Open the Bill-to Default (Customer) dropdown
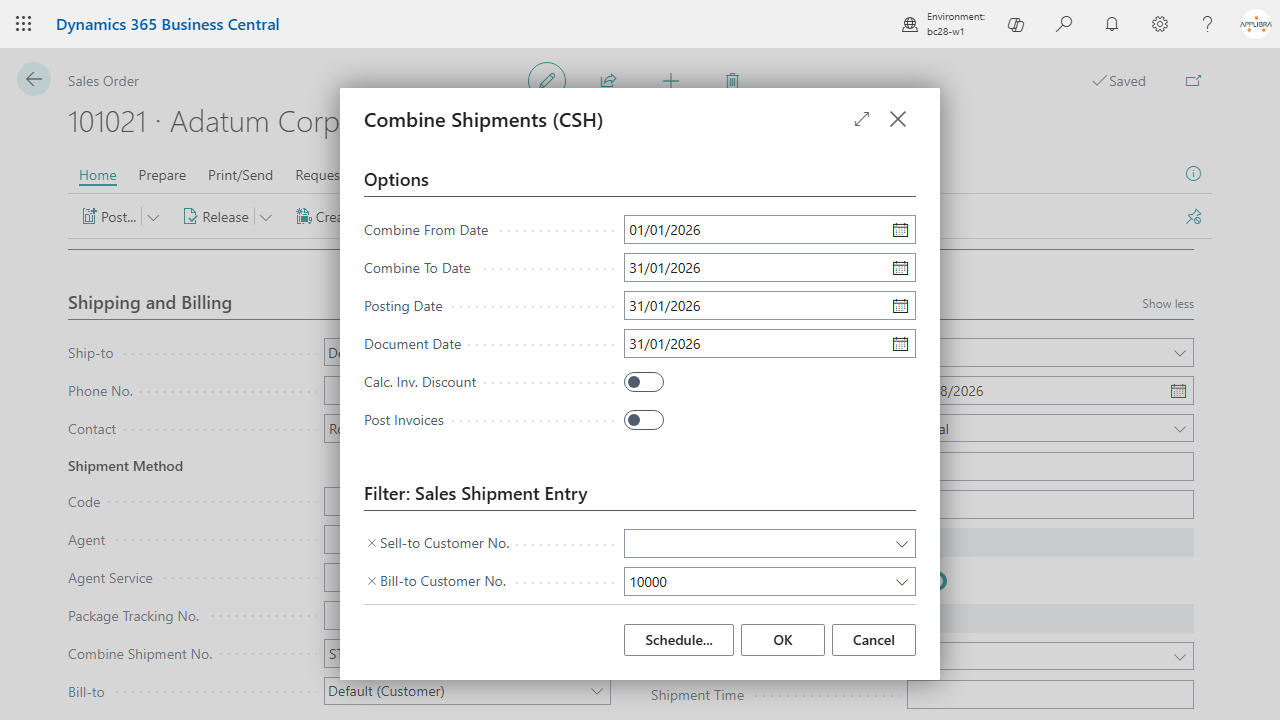The width and height of the screenshot is (1280, 720). tap(597, 691)
